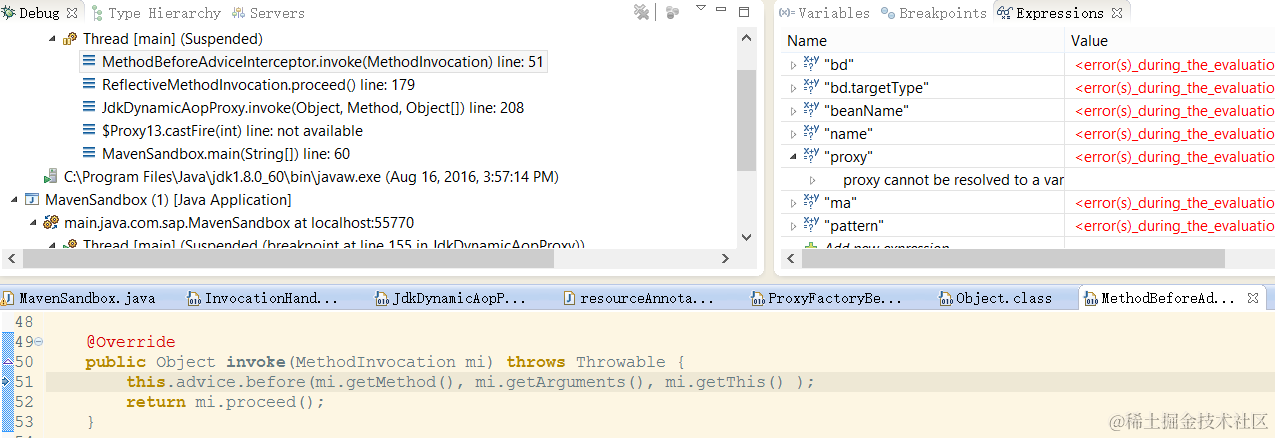Click the watch expression icon of "bd.targetType"

point(811,88)
